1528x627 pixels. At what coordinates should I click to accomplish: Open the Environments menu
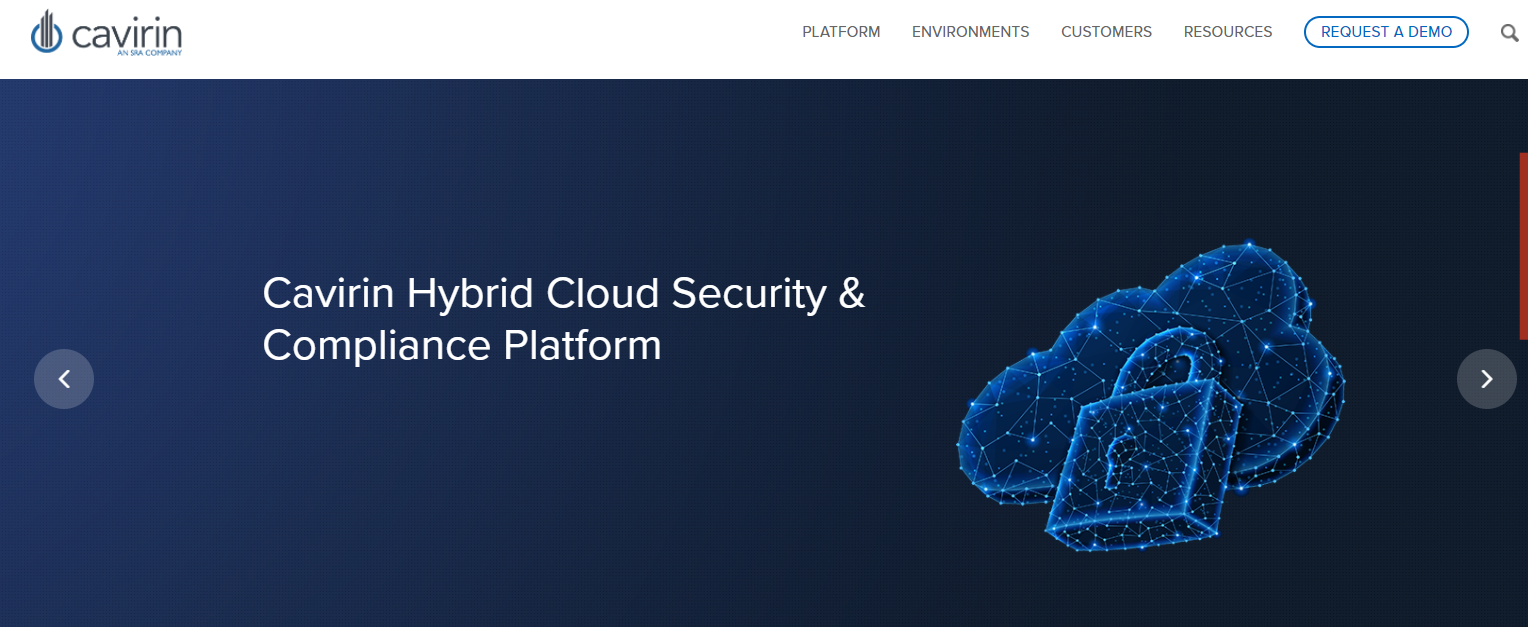pos(970,32)
